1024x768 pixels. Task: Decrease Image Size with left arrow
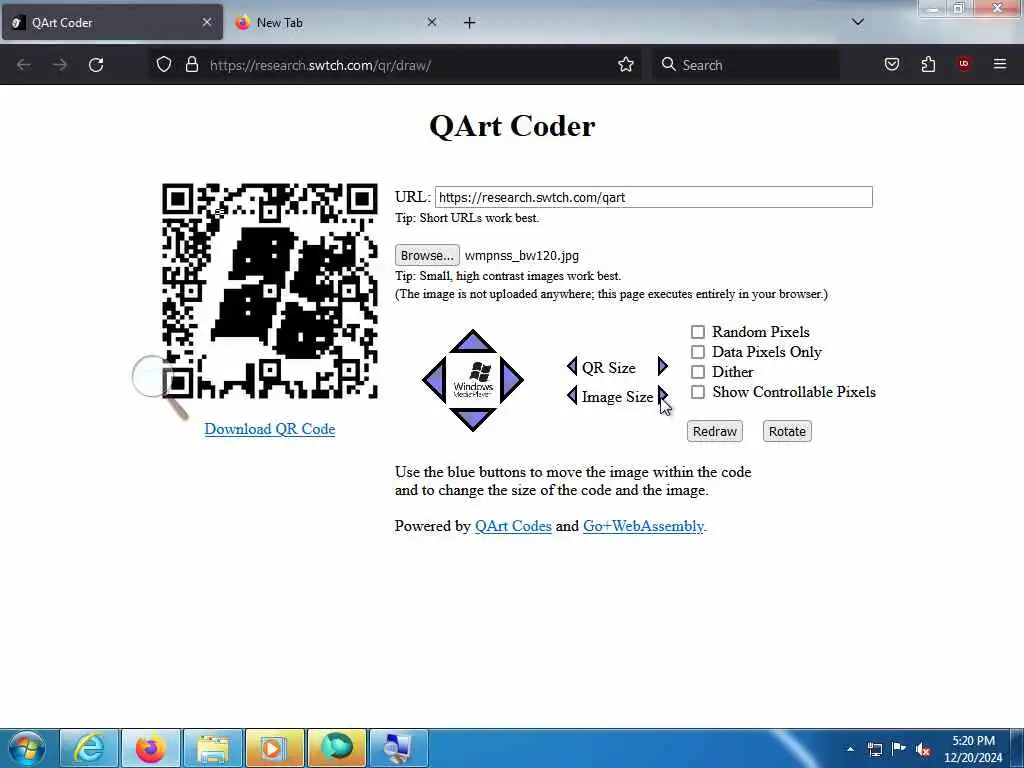(572, 396)
